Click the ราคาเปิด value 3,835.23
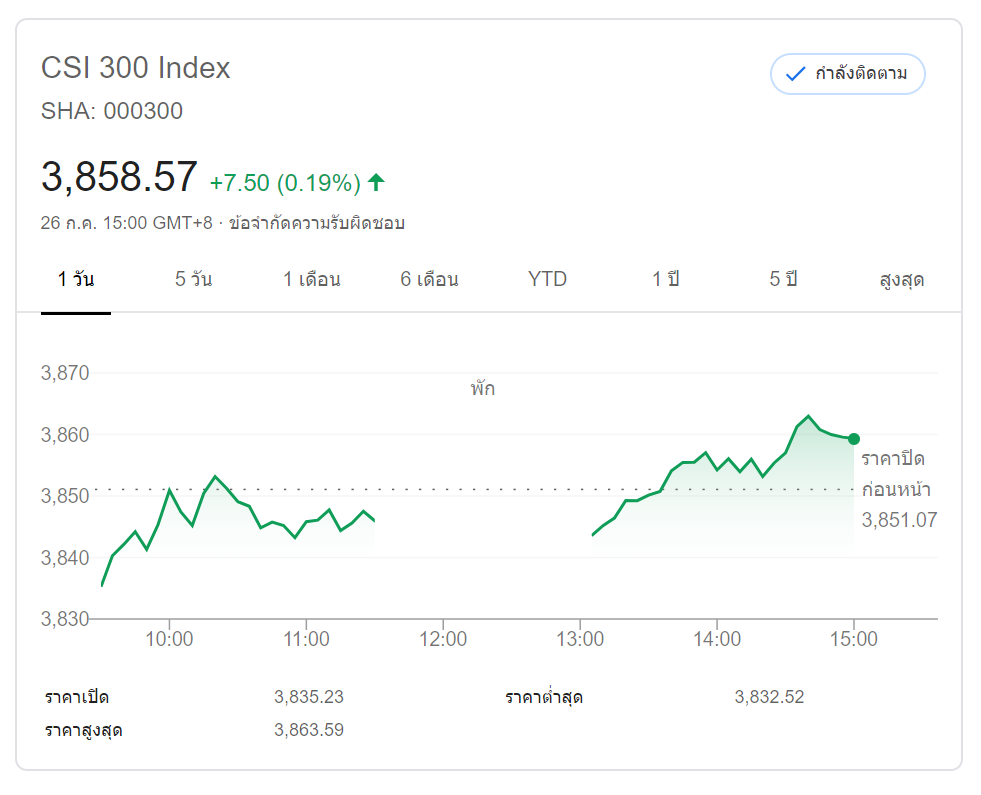Image resolution: width=981 pixels, height=795 pixels. point(309,697)
